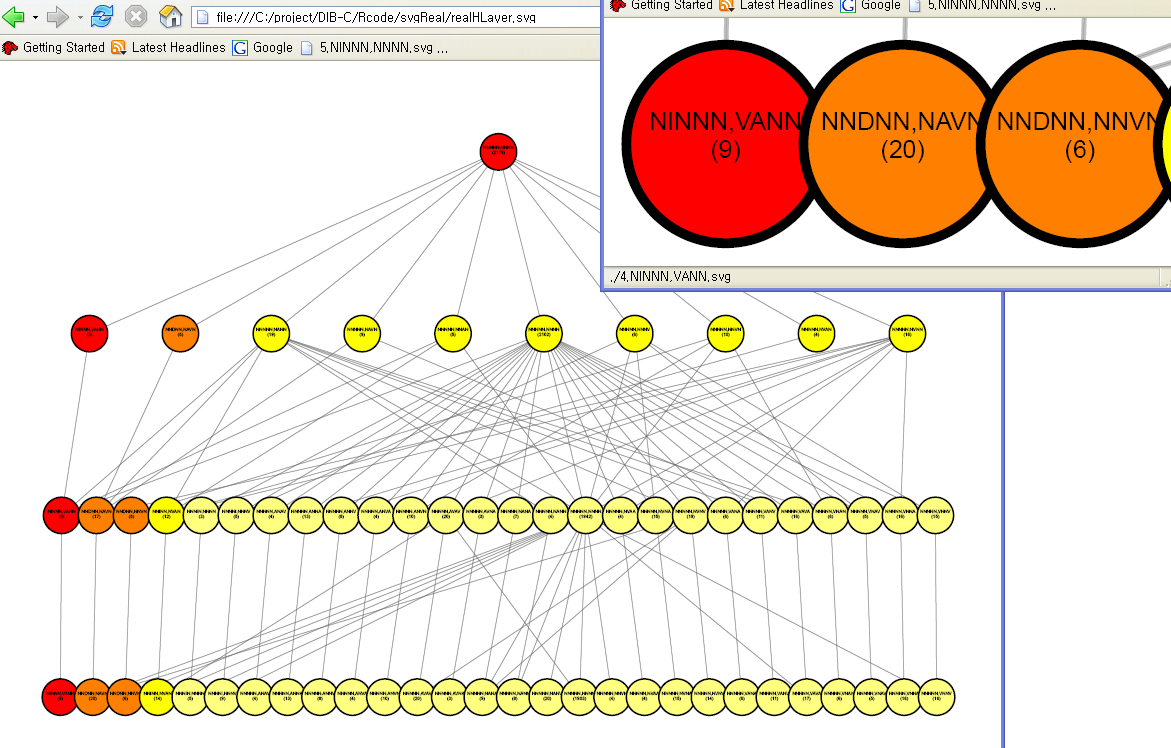Open the Back history dropdown arrow
The height and width of the screenshot is (748, 1171).
[36, 18]
